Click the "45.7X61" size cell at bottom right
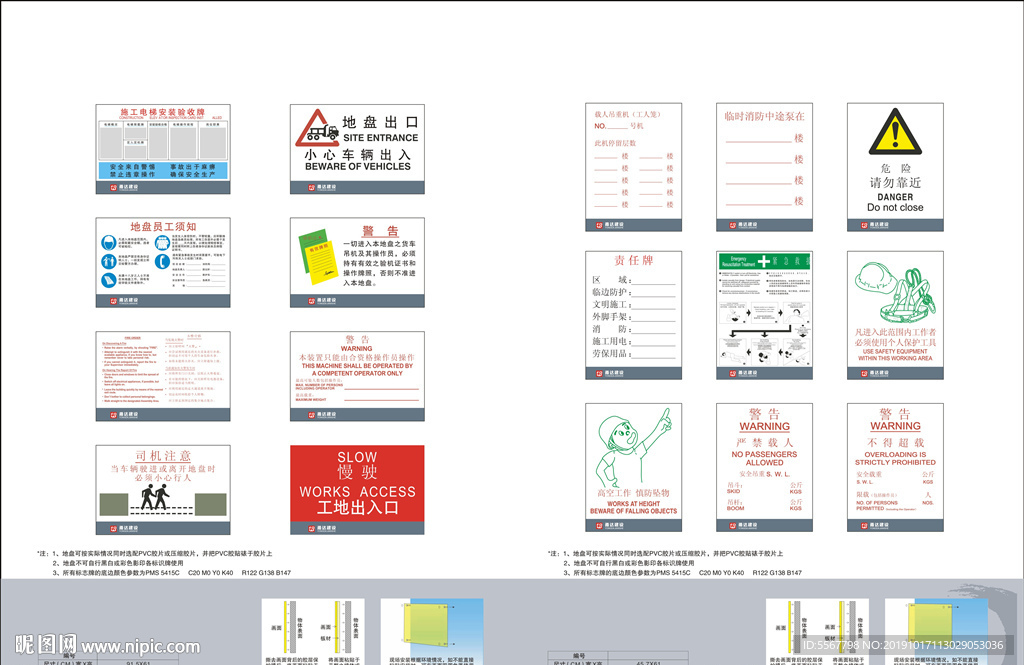 coord(648,663)
